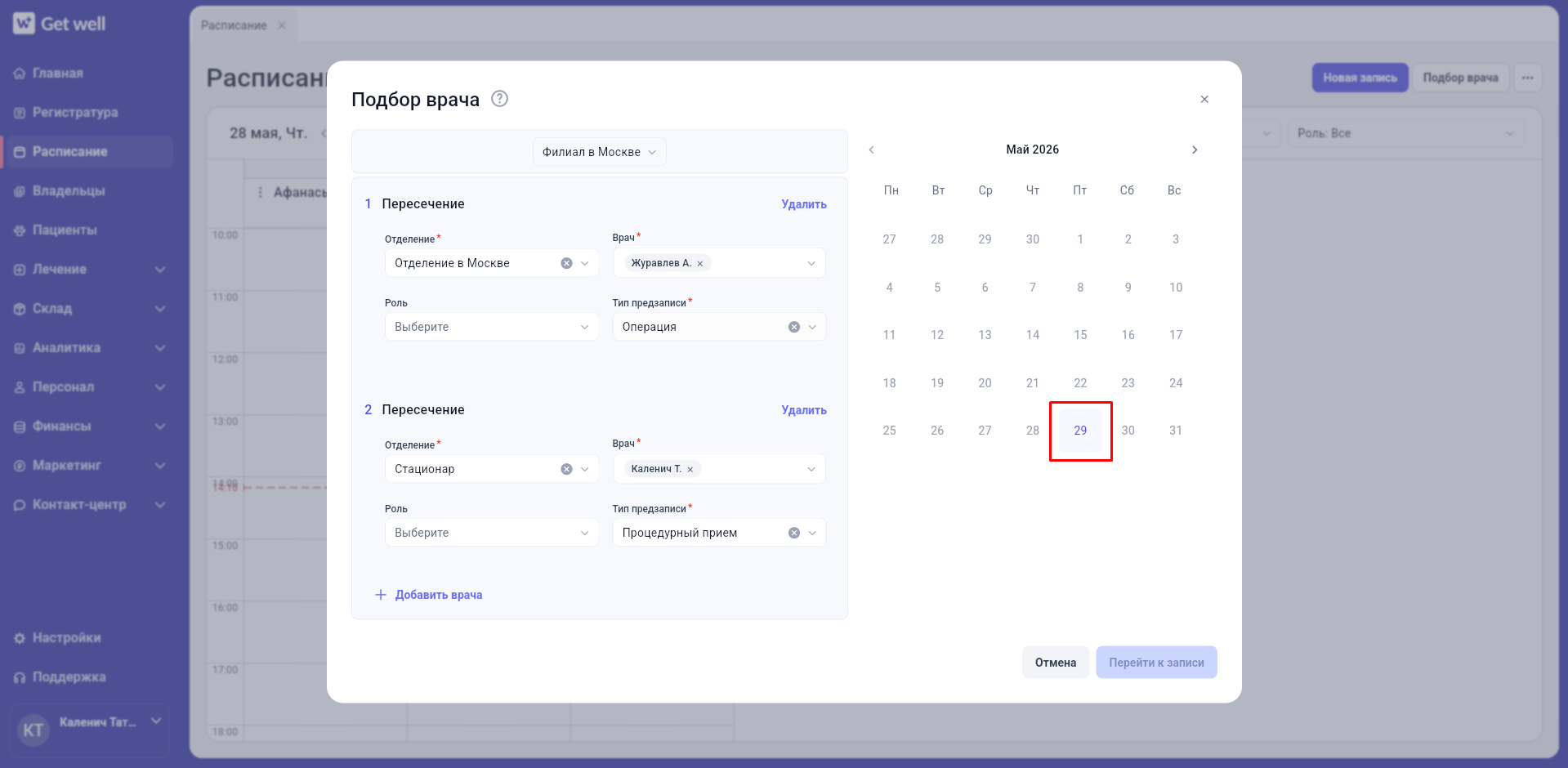This screenshot has width=1568, height=768.
Task: Go to next month in calendar
Action: tap(1195, 150)
